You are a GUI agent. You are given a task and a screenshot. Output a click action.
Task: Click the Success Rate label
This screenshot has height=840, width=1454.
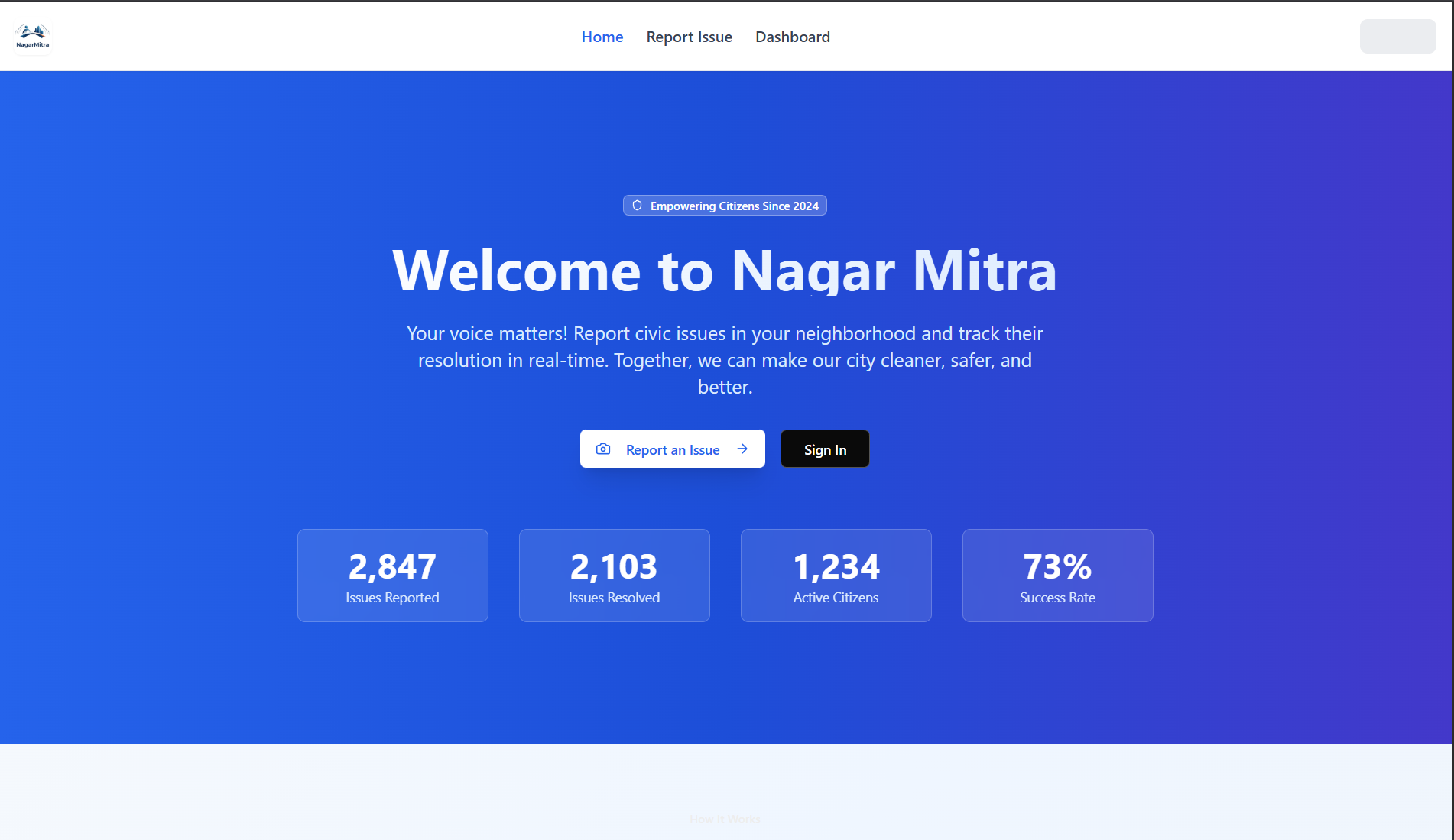pos(1057,598)
